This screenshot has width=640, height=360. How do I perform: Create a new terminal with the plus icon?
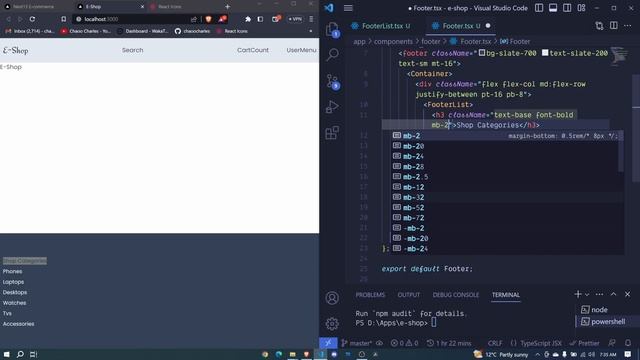[578, 294]
